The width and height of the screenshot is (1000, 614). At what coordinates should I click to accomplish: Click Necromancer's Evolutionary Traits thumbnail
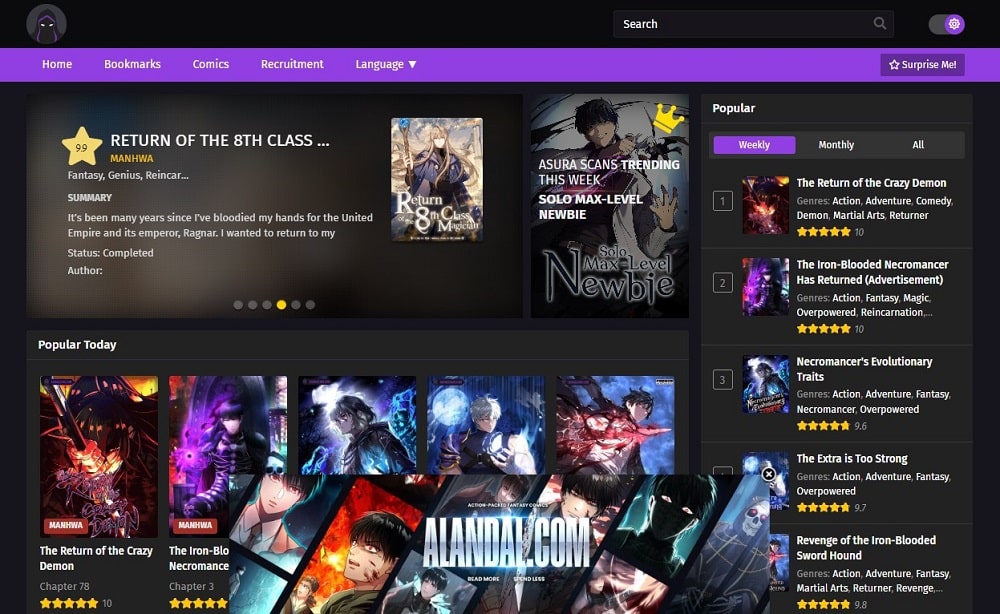coord(765,384)
